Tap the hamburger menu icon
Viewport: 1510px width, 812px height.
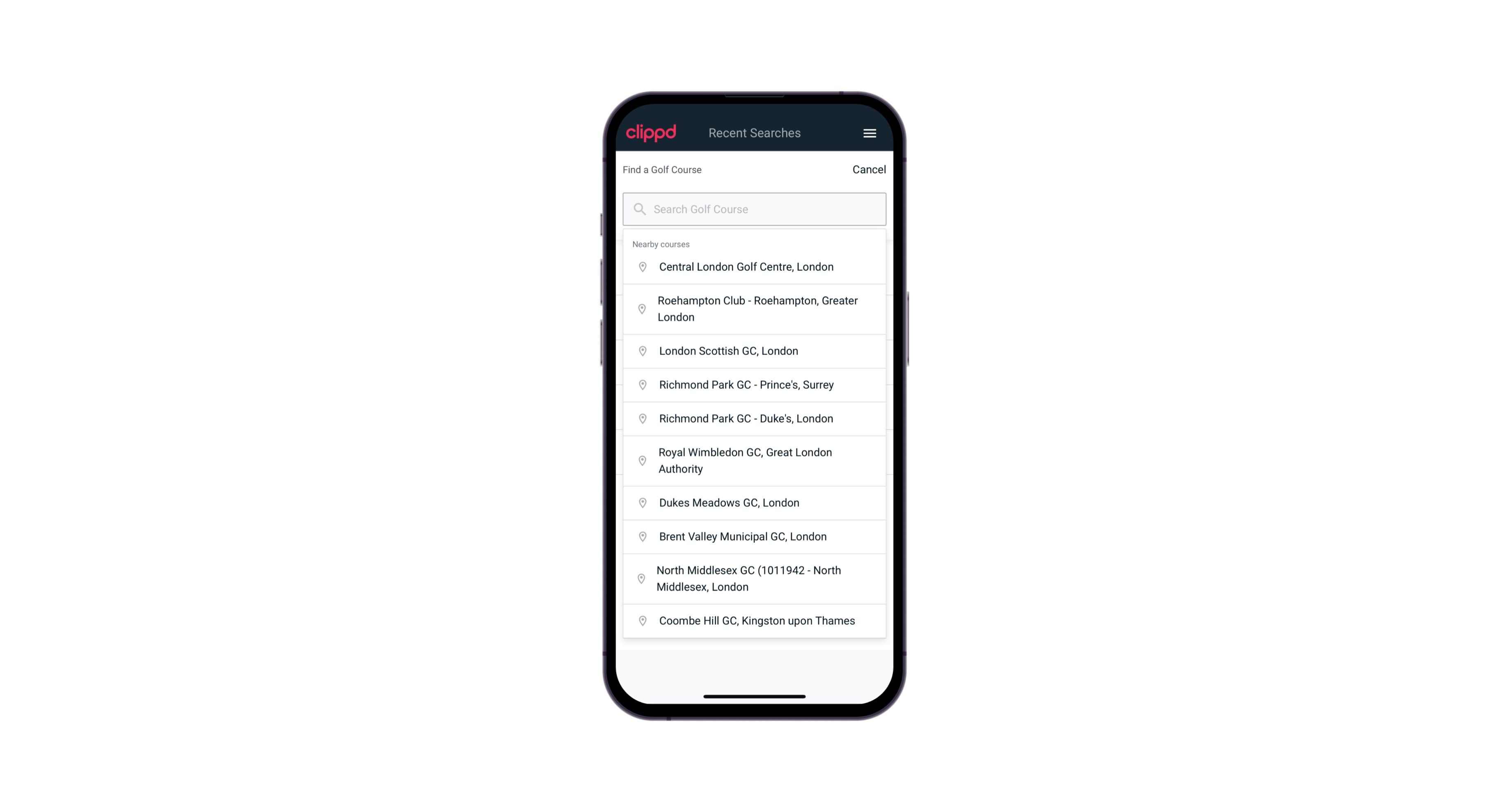[869, 133]
